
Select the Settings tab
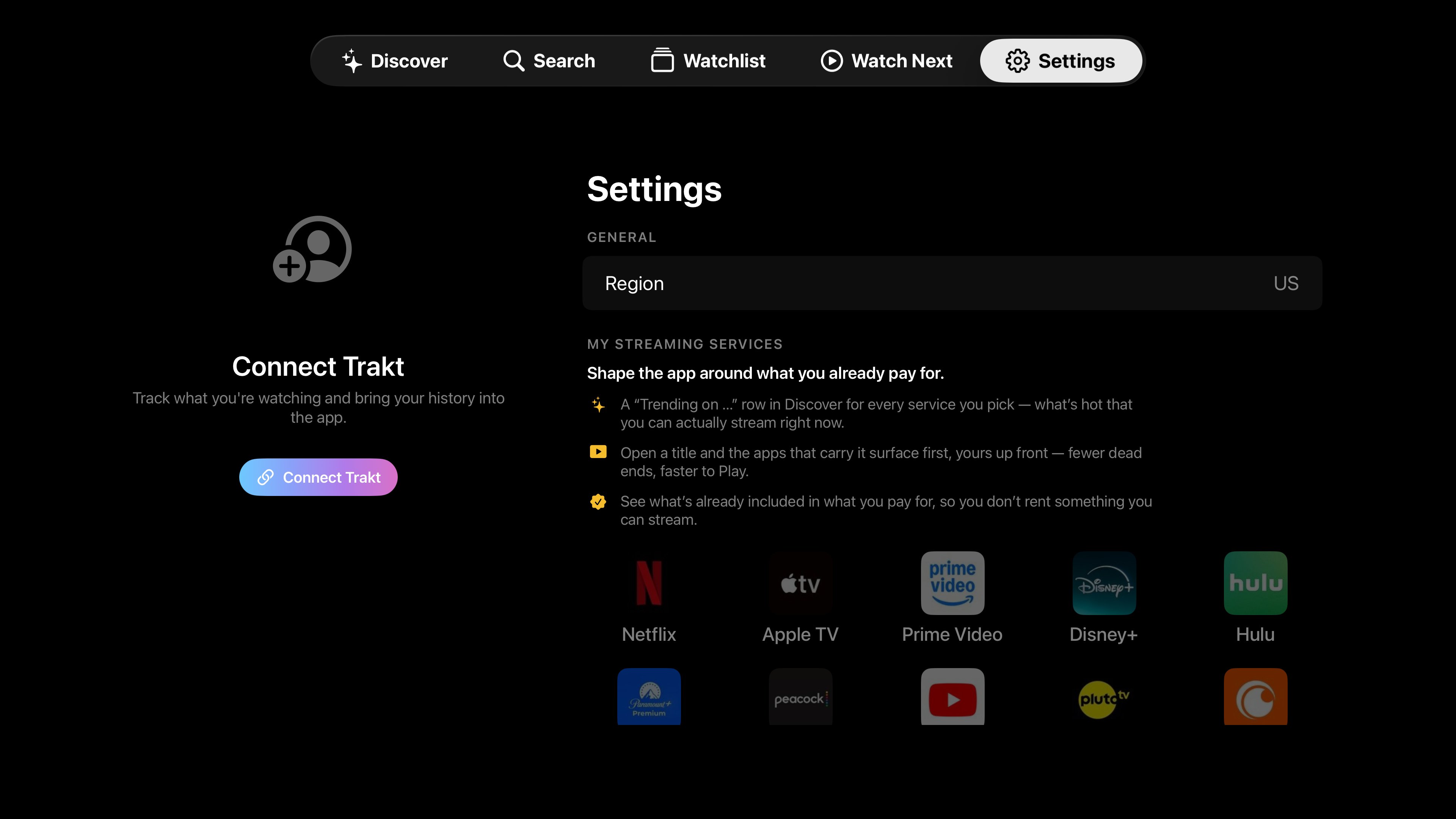point(1061,61)
